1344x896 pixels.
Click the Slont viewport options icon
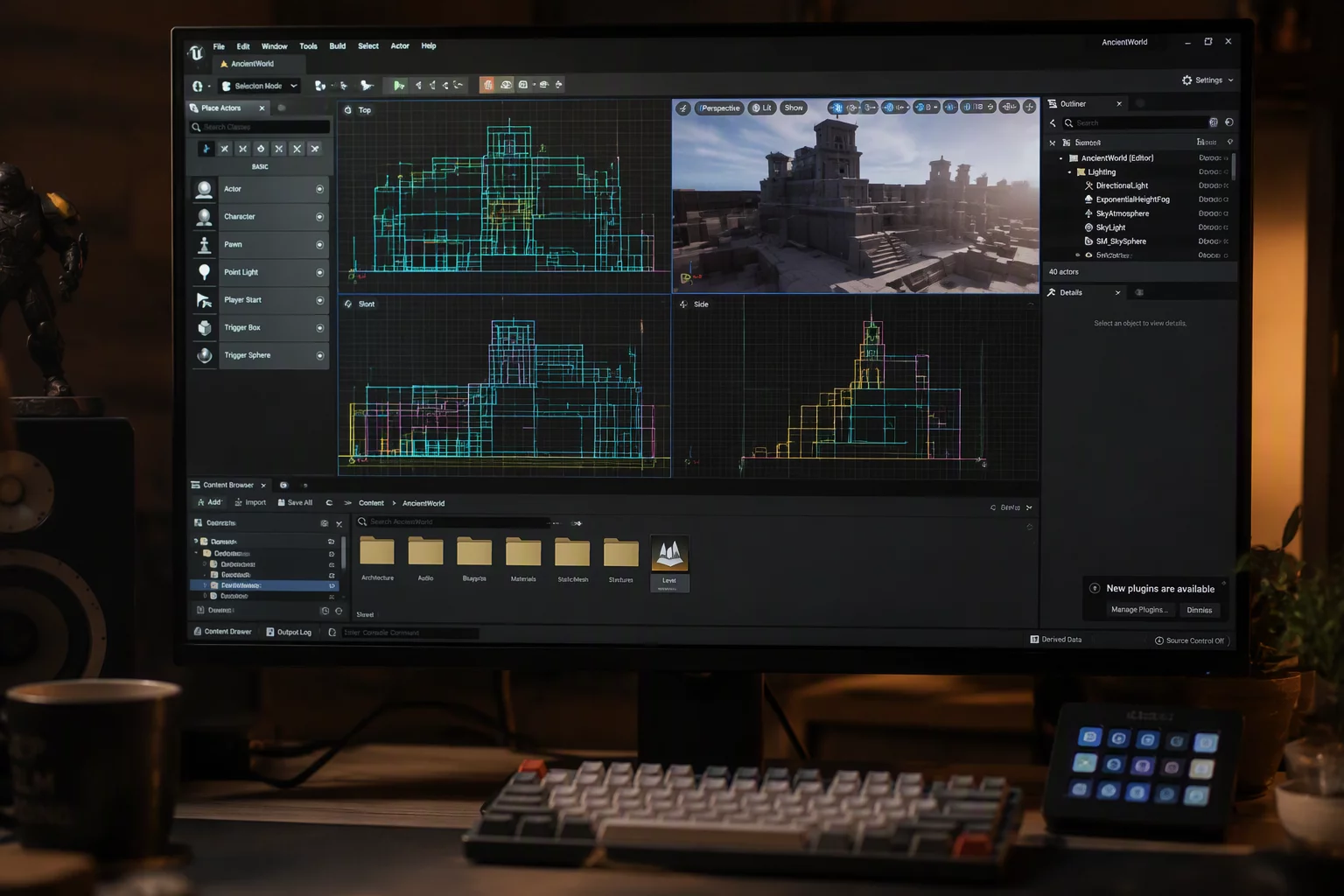pos(348,304)
